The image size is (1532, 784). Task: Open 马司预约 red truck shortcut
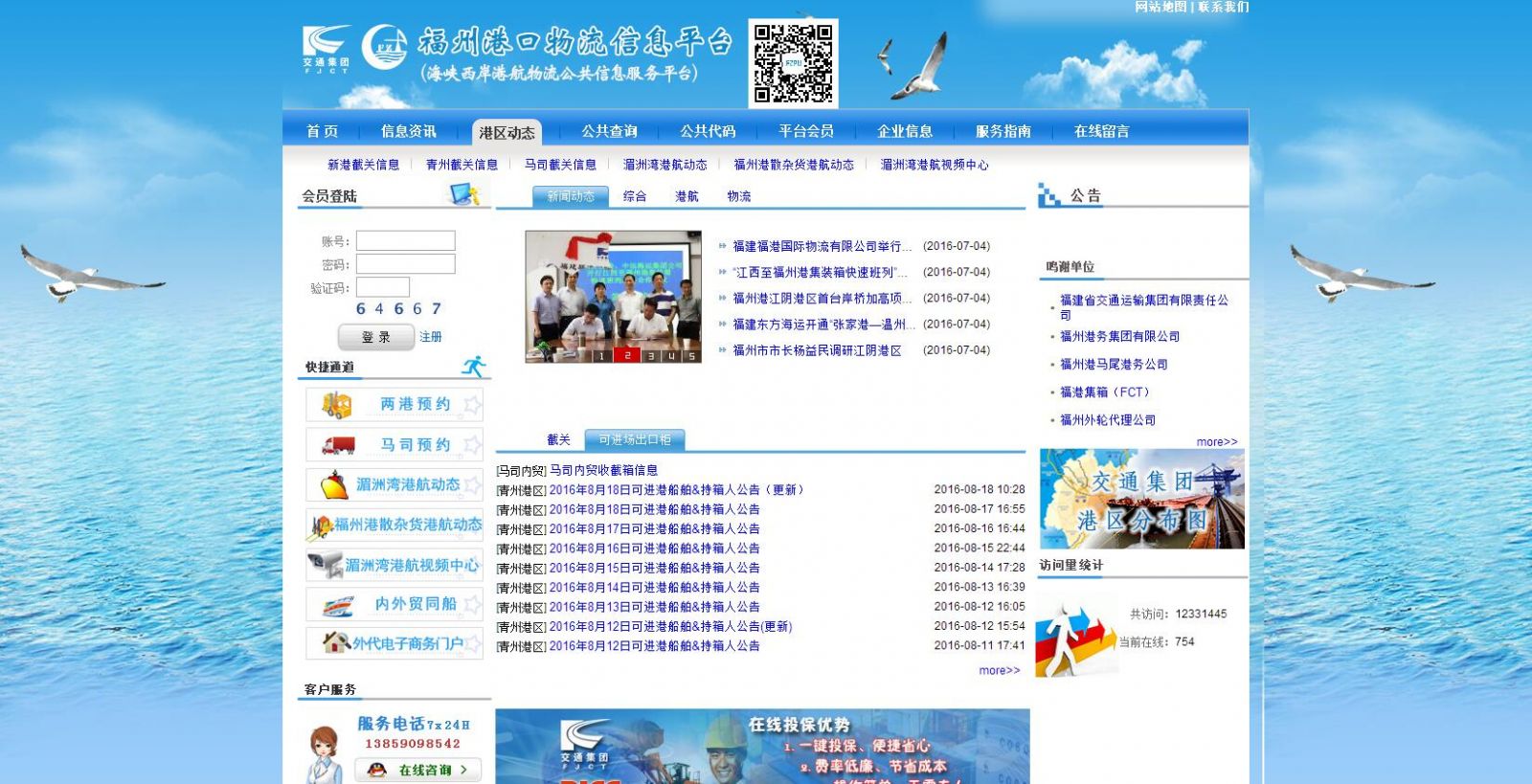tap(394, 445)
